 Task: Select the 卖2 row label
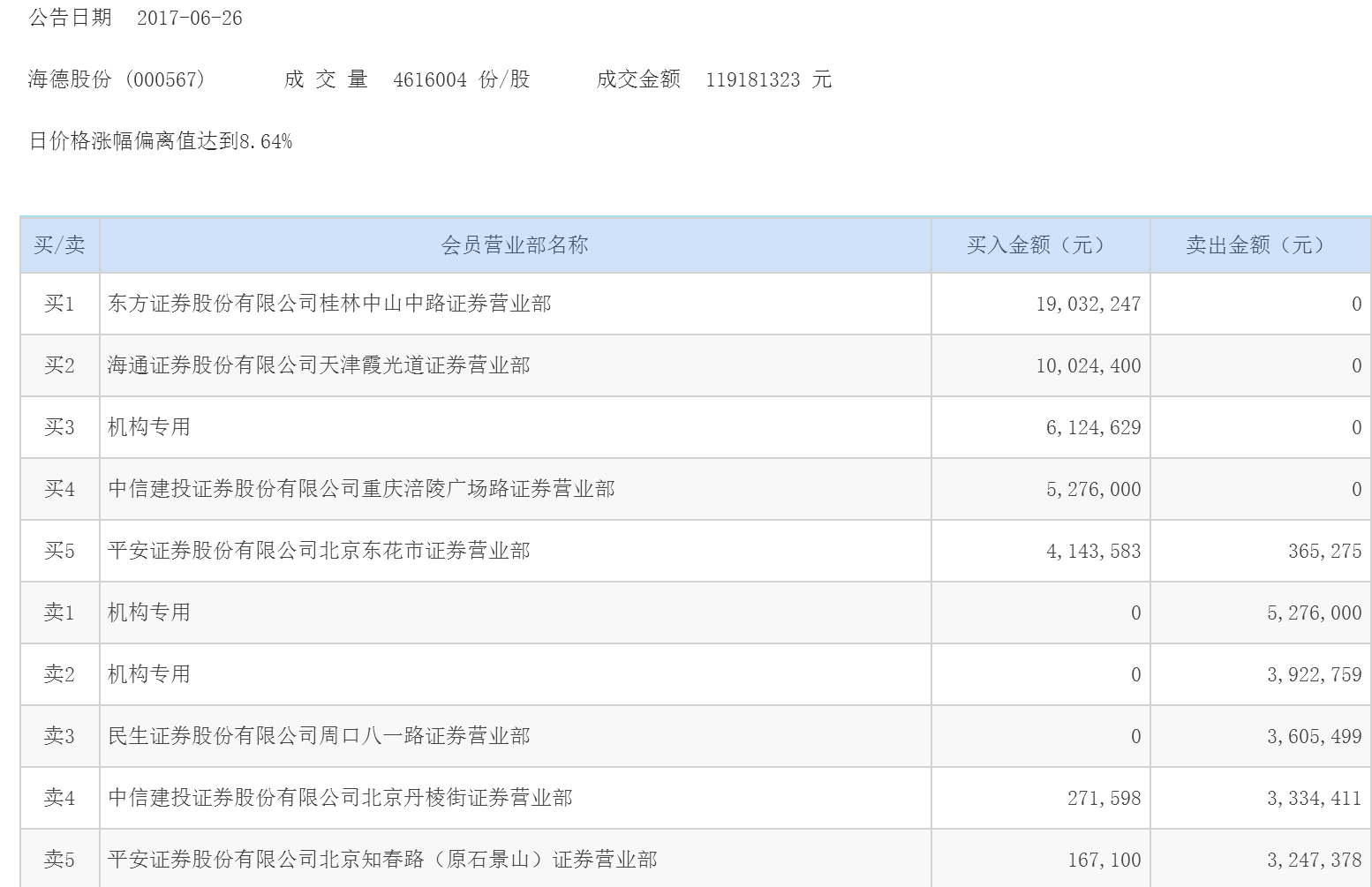pyautogui.click(x=59, y=674)
